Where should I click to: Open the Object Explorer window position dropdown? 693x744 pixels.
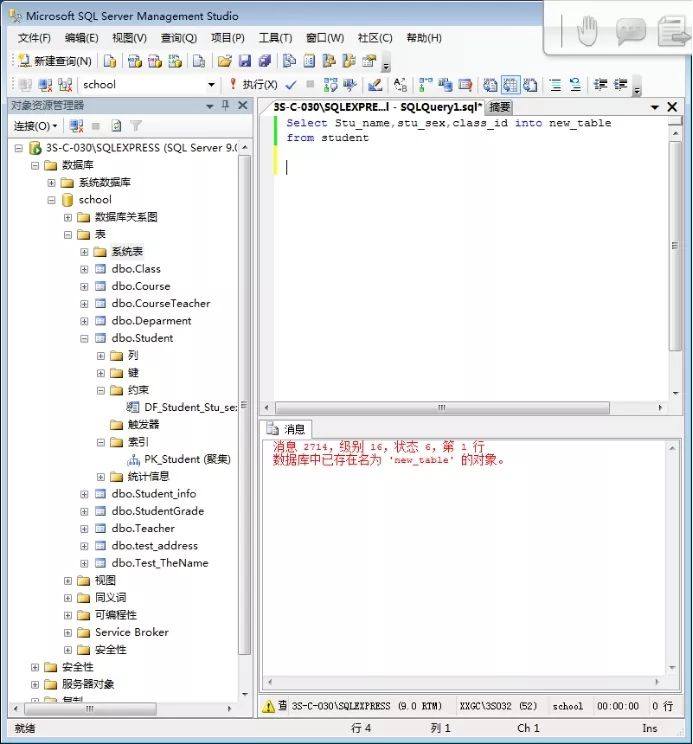coord(210,106)
